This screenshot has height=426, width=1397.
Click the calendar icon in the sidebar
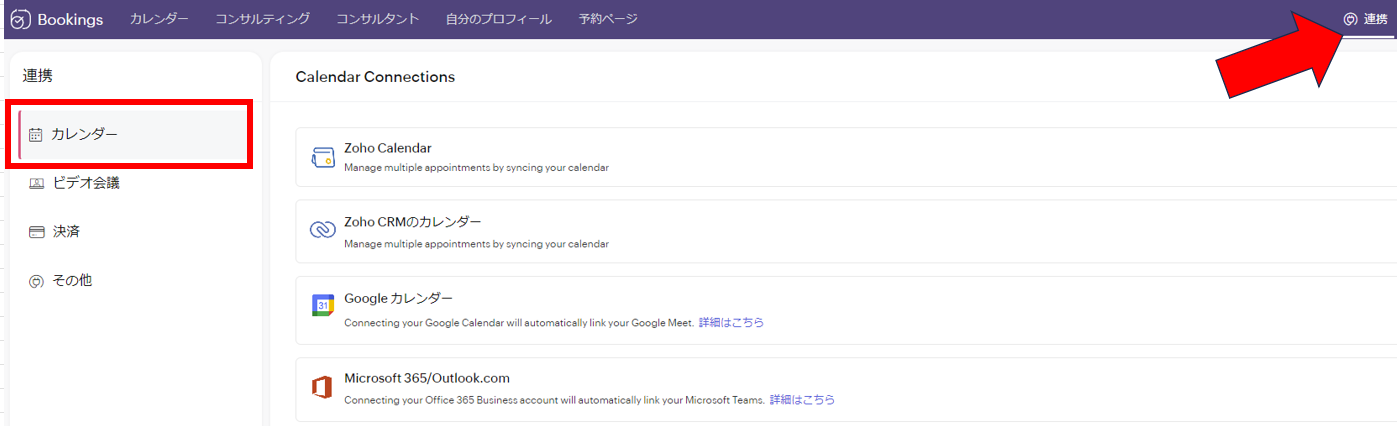coord(36,134)
